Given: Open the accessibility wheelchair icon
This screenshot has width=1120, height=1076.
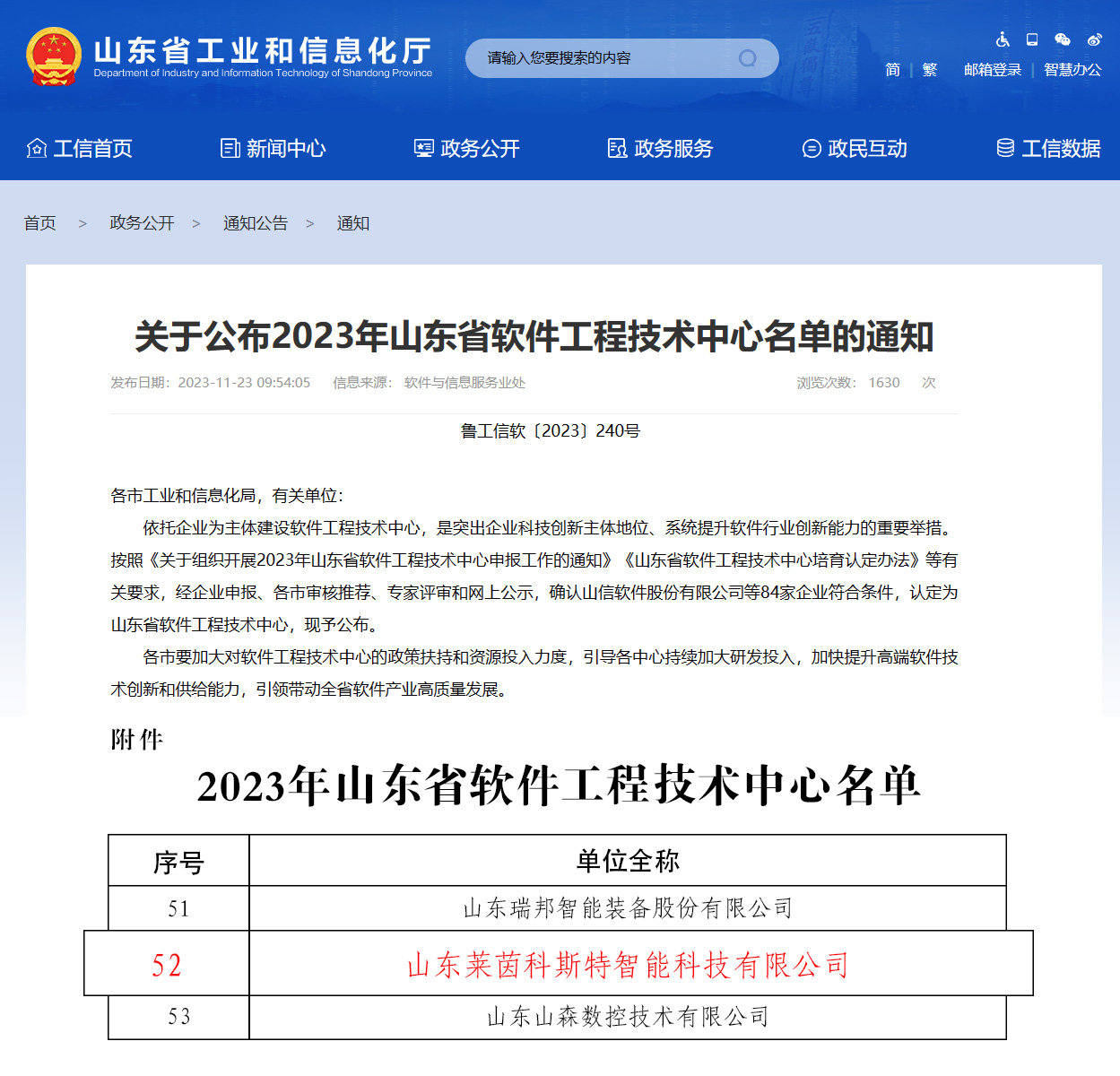Looking at the screenshot, I should 1003,39.
